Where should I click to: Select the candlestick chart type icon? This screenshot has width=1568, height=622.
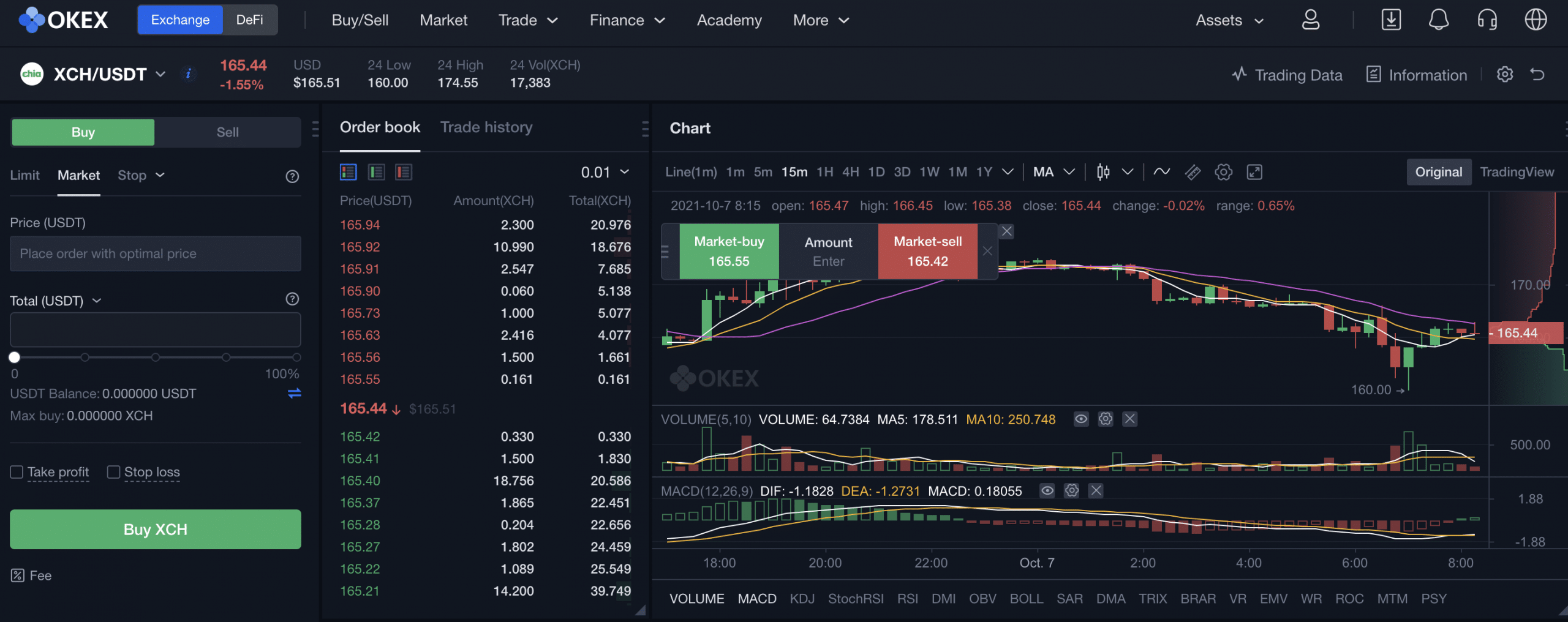coord(1103,172)
